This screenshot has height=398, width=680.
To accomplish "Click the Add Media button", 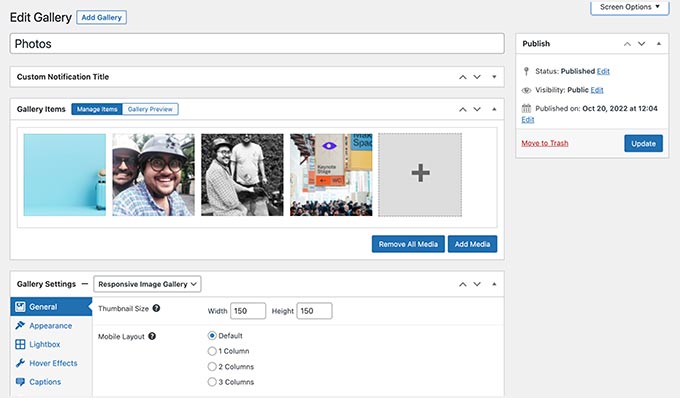I will pyautogui.click(x=472, y=244).
